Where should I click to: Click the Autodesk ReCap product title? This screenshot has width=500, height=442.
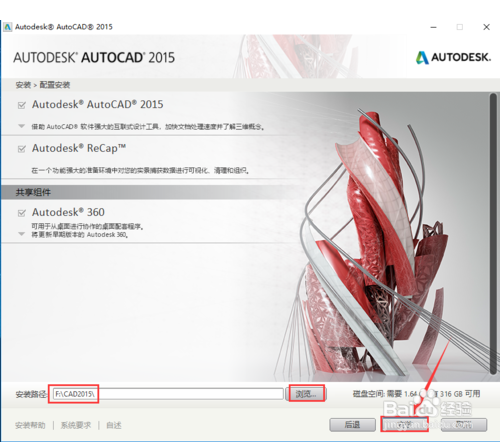pyautogui.click(x=79, y=148)
